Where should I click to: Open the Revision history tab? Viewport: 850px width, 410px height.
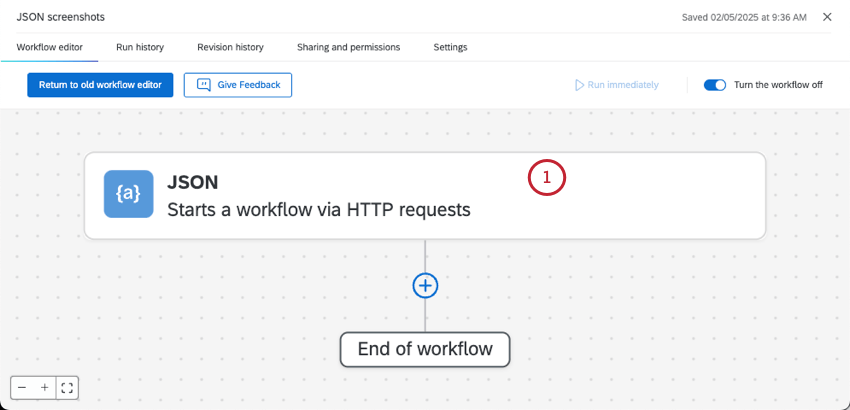tap(230, 47)
